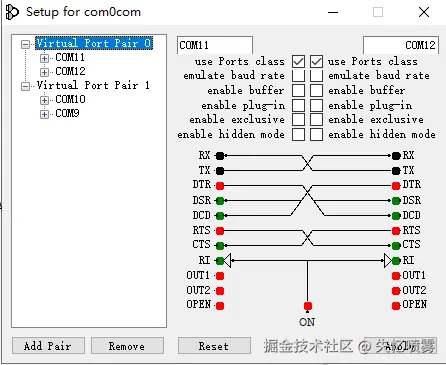Click the left RI inverter triangle
The width and height of the screenshot is (446, 365).
(228, 261)
